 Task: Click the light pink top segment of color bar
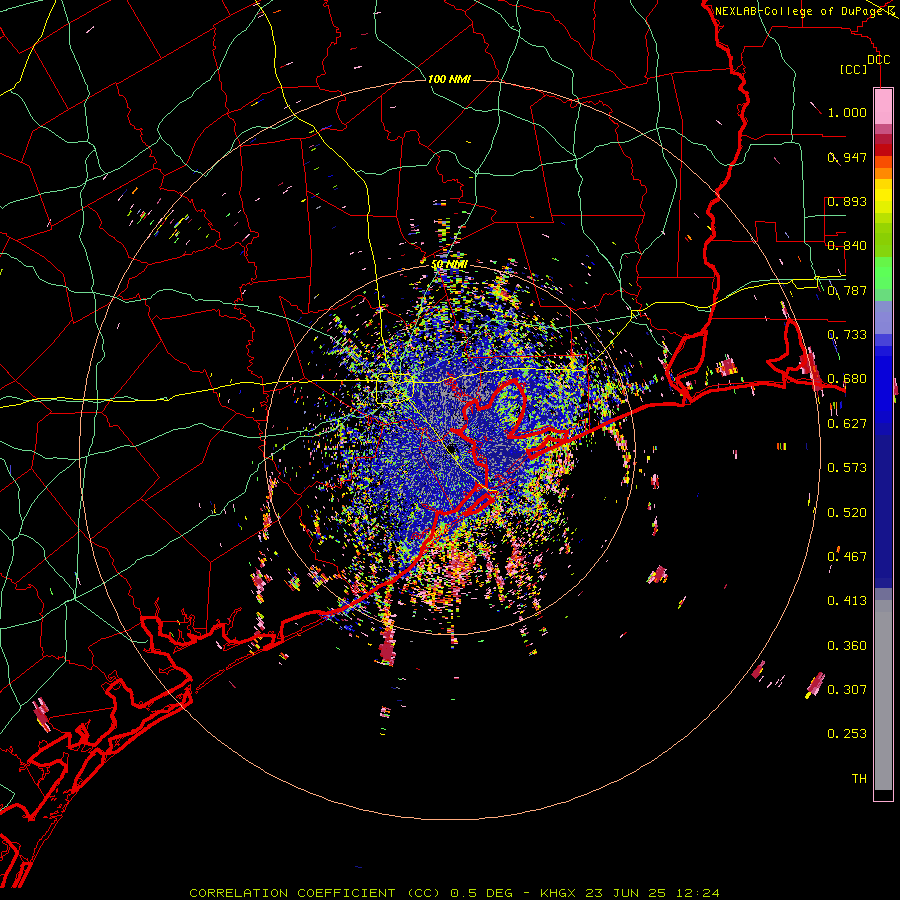point(883,107)
